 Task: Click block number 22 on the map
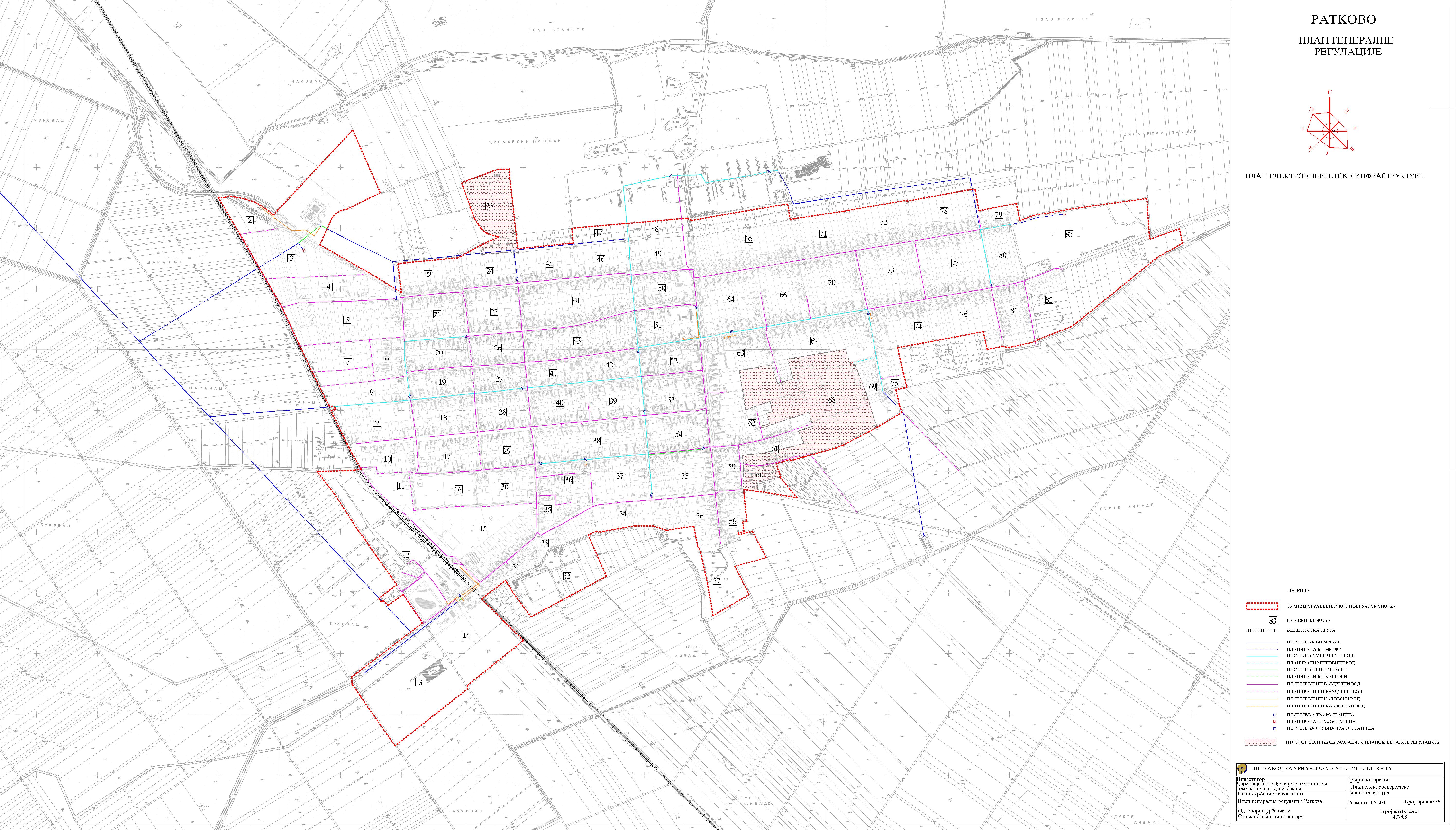(x=428, y=274)
